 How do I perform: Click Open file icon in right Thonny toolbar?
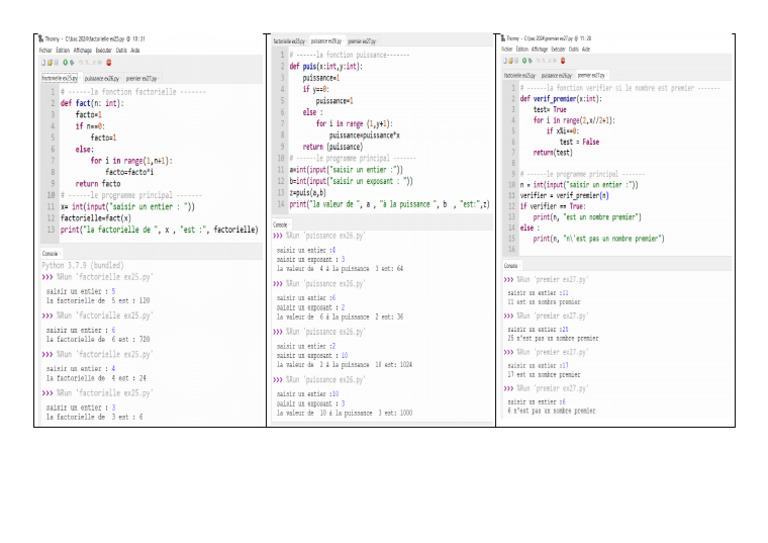510,60
